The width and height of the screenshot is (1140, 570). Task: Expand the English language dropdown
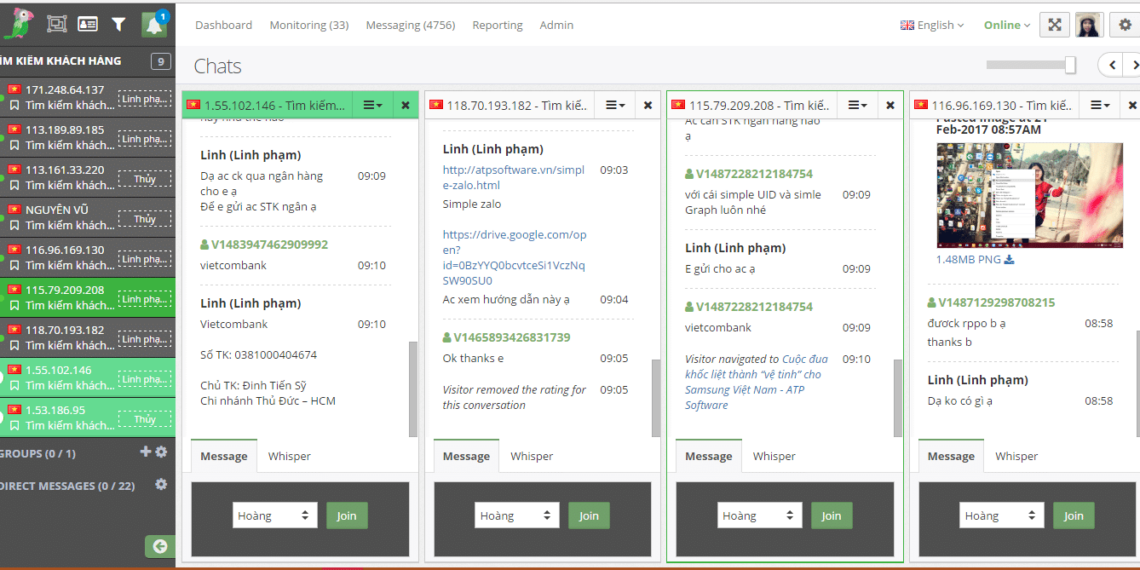click(932, 25)
